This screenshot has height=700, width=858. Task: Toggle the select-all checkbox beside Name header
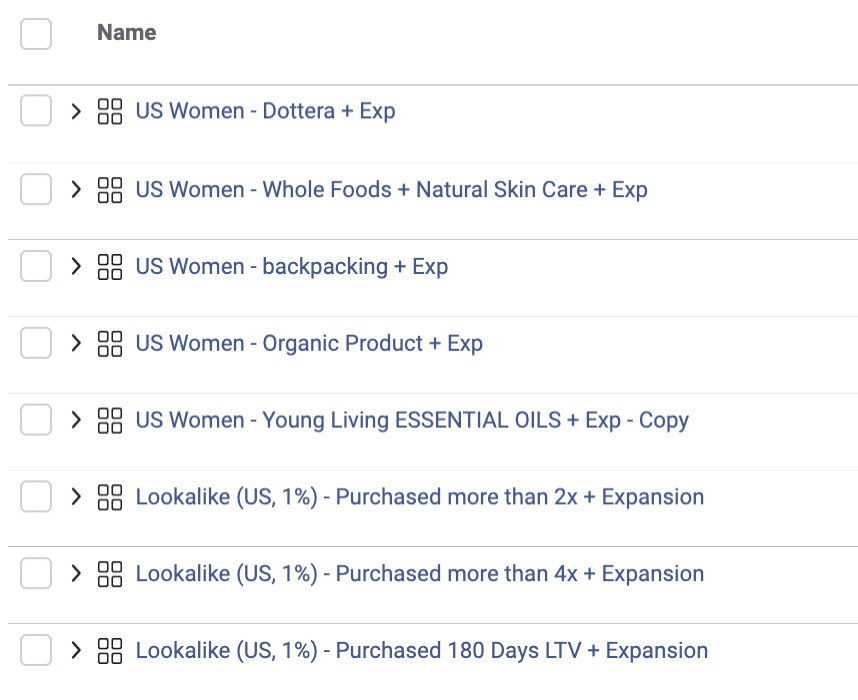pos(36,34)
